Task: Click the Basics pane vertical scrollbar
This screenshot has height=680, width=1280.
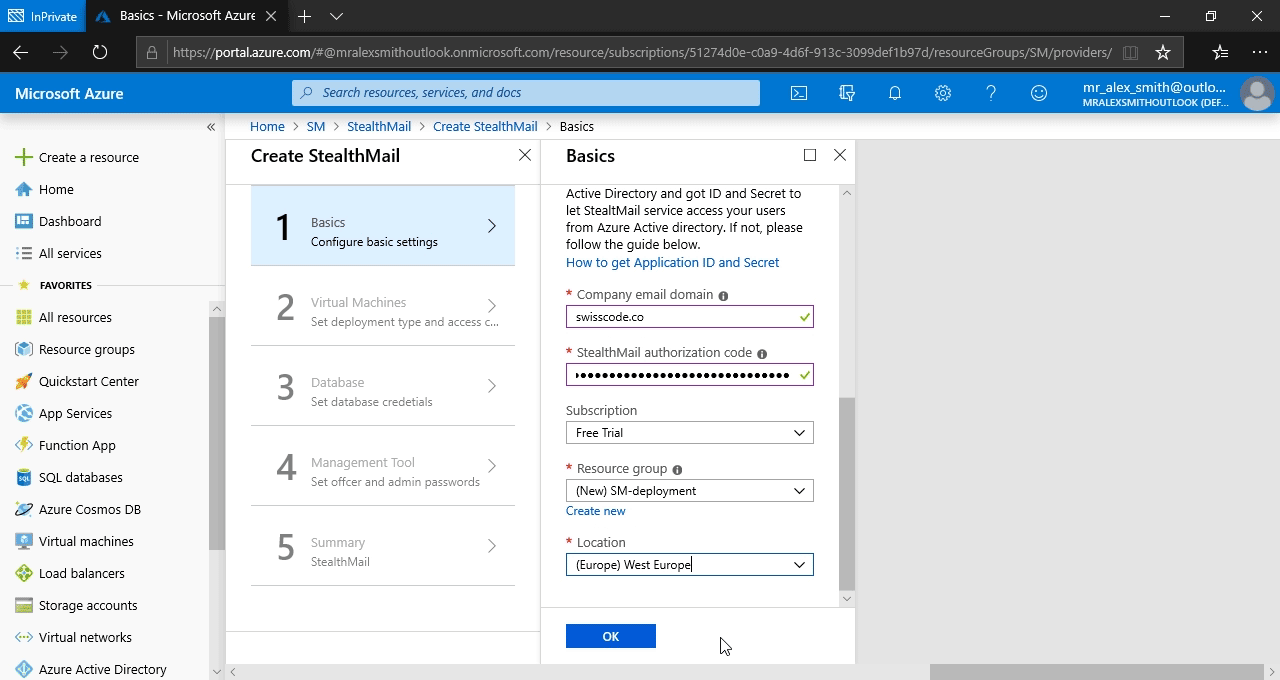Action: click(x=847, y=490)
